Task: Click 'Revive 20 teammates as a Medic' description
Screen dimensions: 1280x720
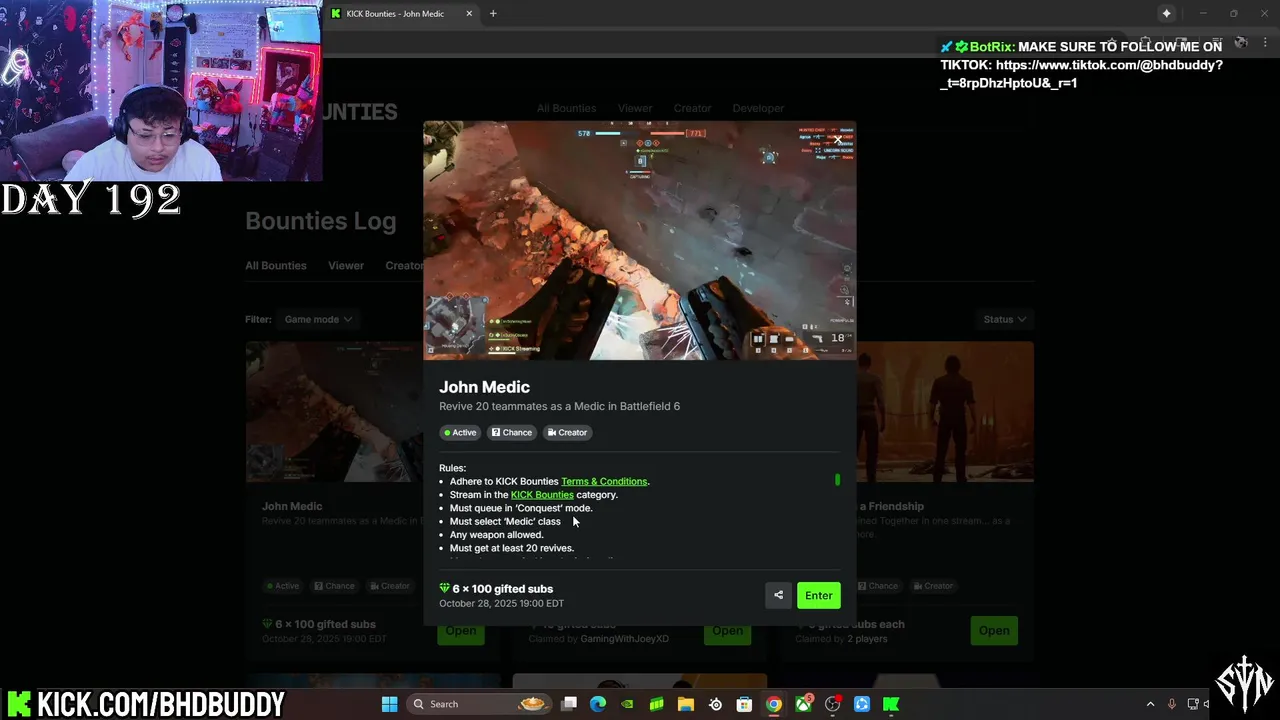Action: (559, 406)
